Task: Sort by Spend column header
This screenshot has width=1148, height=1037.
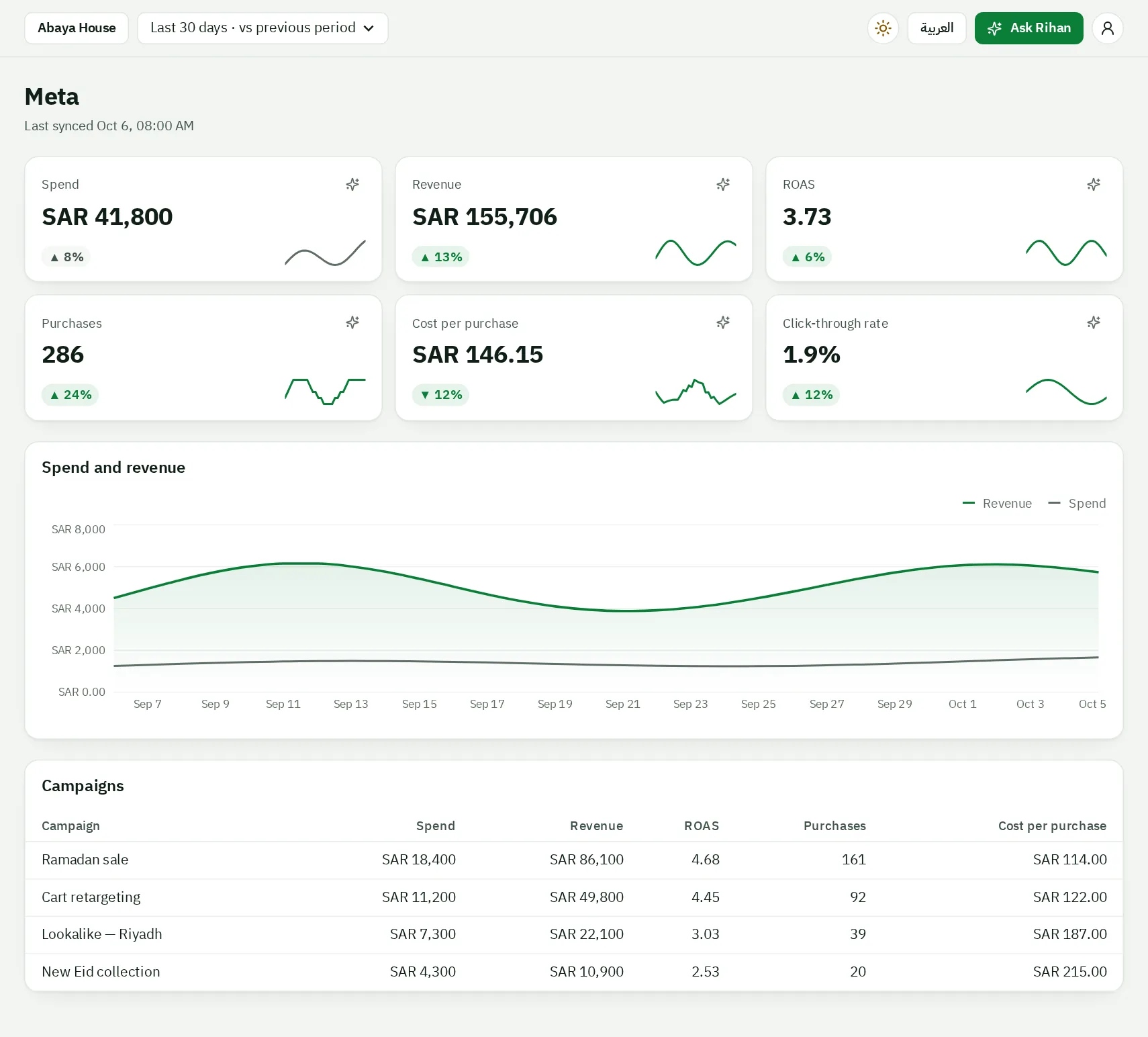Action: coord(435,825)
